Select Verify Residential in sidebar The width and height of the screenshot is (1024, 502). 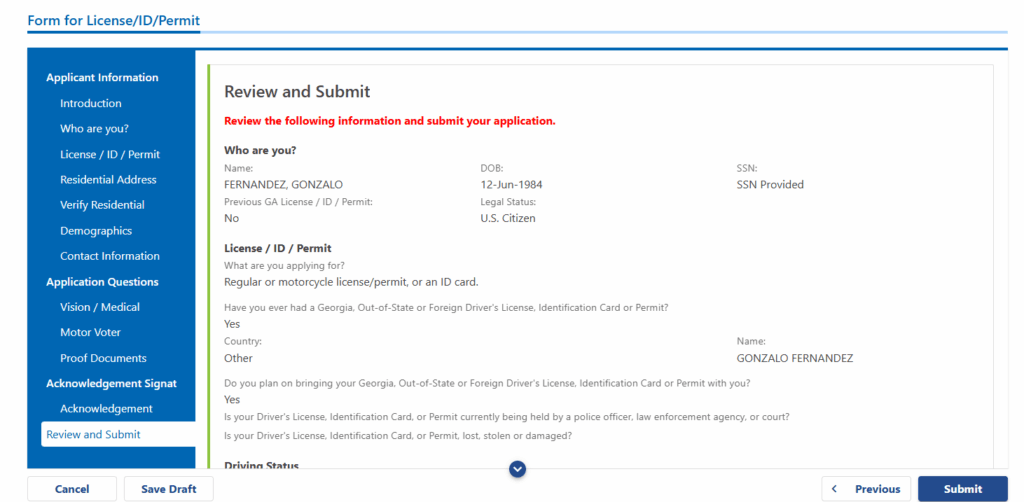[102, 205]
